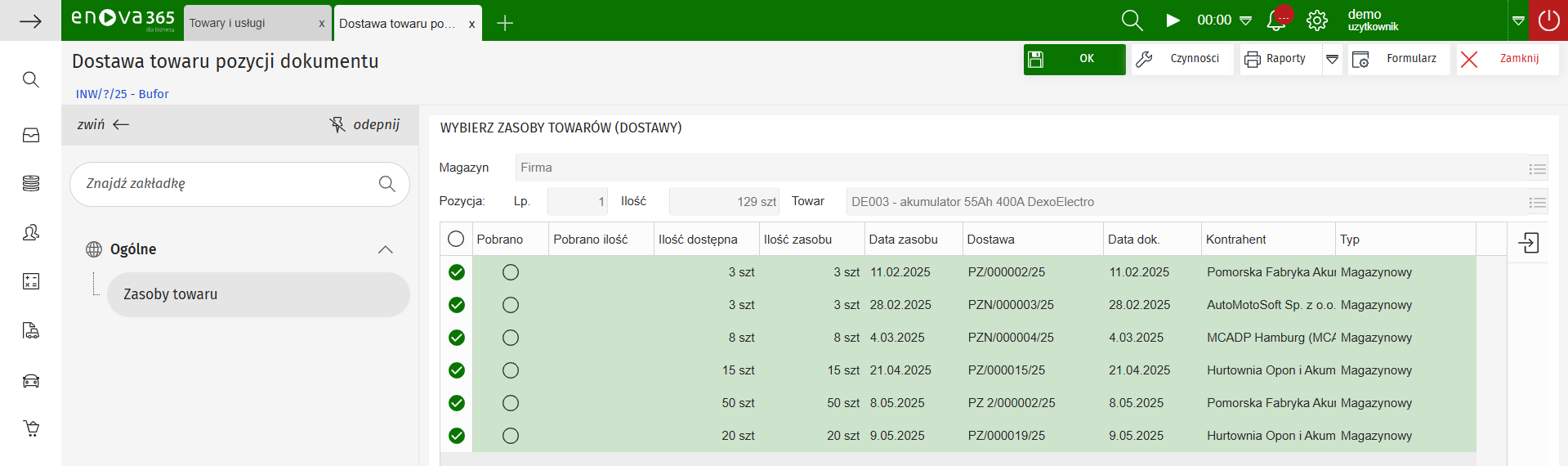The image size is (1568, 466).
Task: Click the import arrow icon beside table
Action: [x=1528, y=243]
